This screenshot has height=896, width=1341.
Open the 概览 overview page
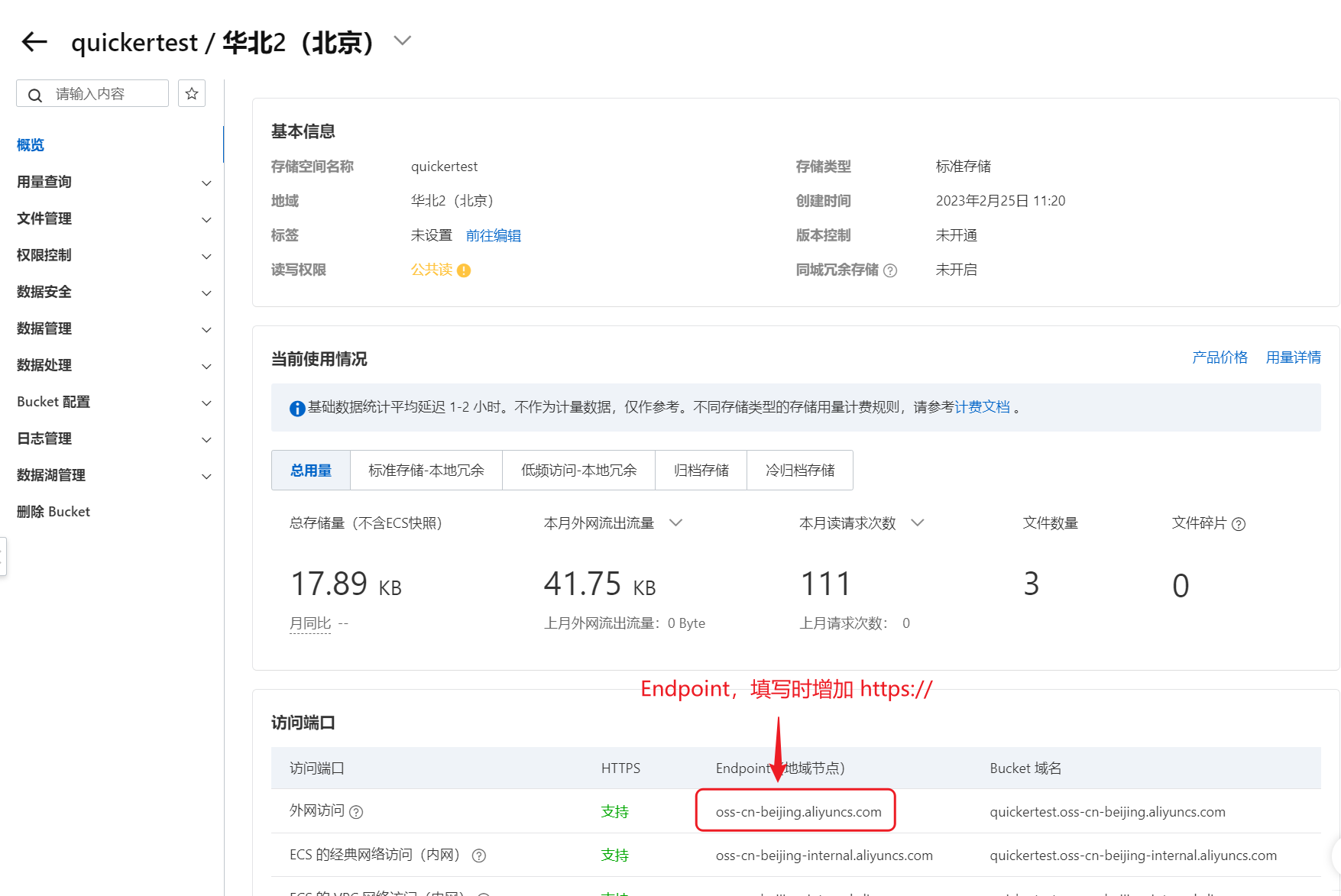point(31,145)
